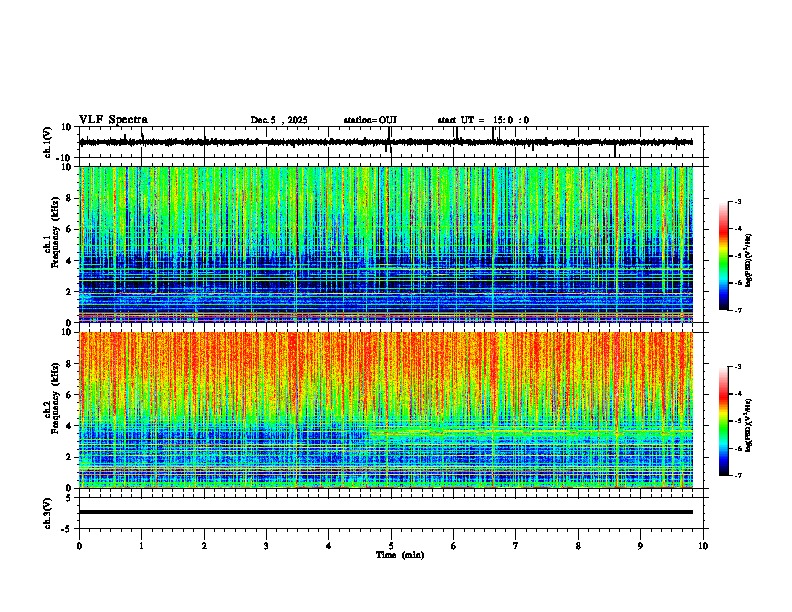Click time axis tick label "9"
Image resolution: width=792 pixels, height=612 pixels.
pyautogui.click(x=640, y=546)
